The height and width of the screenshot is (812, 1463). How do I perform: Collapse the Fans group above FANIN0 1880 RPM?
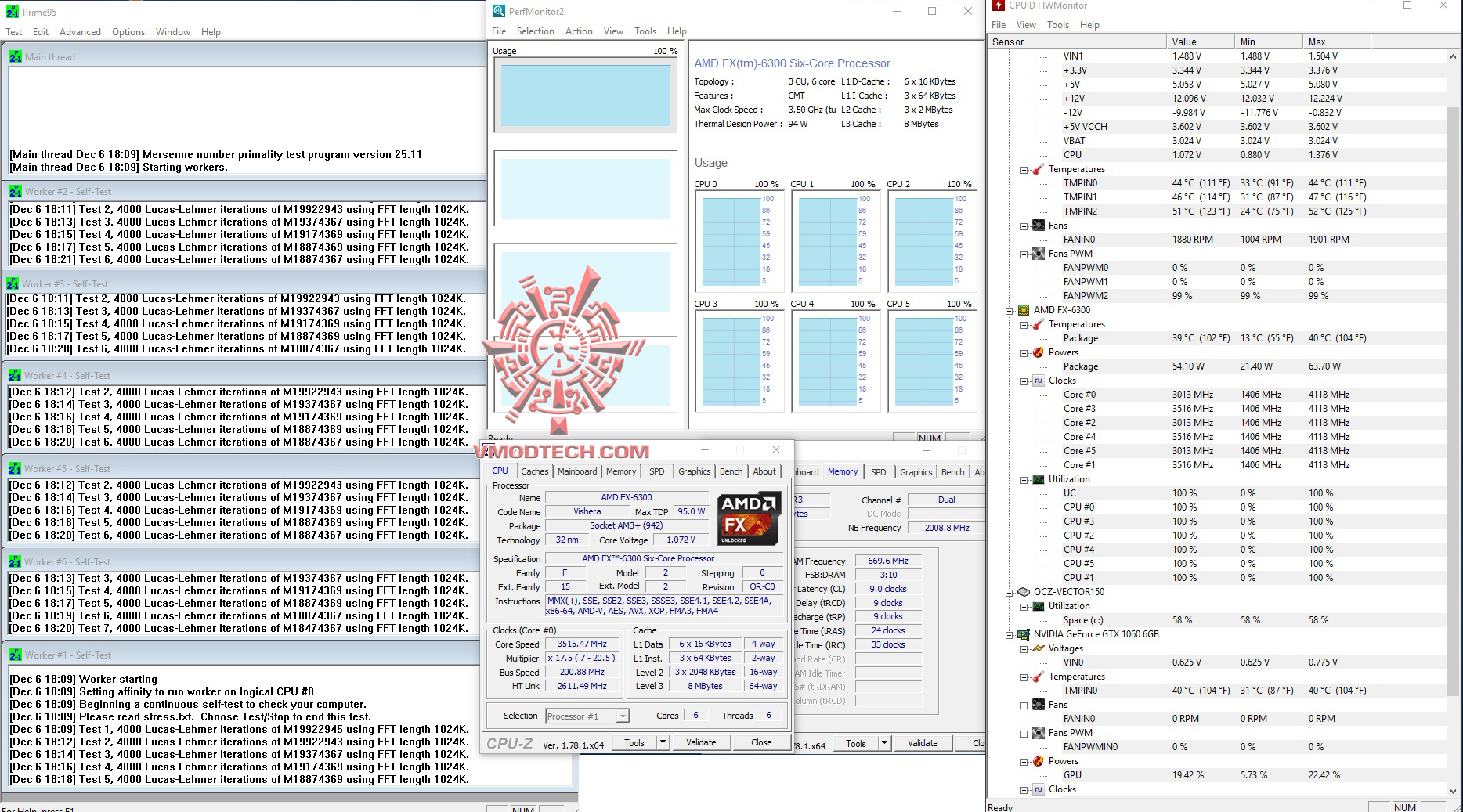[1024, 226]
